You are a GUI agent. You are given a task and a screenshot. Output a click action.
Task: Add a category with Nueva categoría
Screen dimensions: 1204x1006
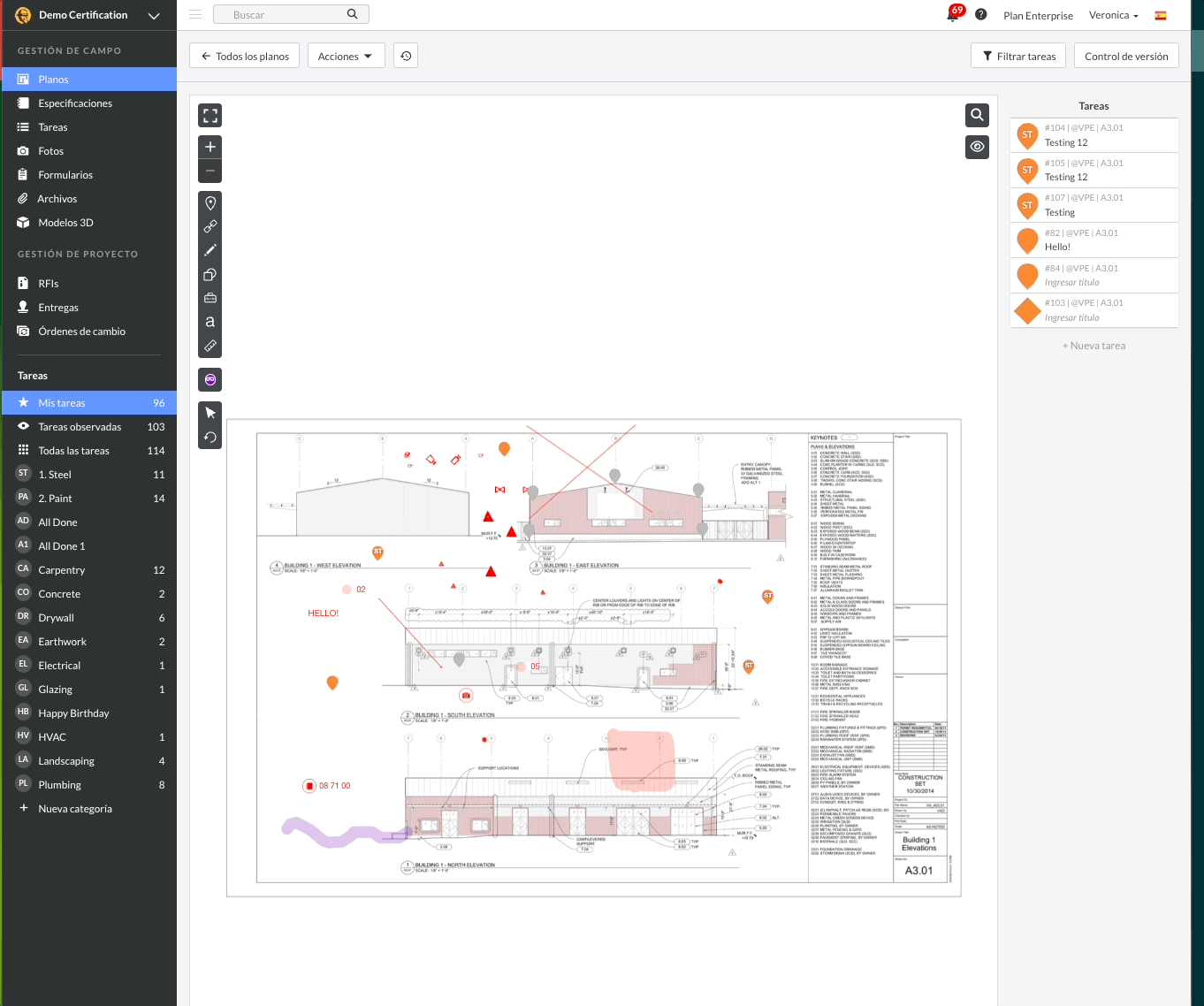pos(88,809)
